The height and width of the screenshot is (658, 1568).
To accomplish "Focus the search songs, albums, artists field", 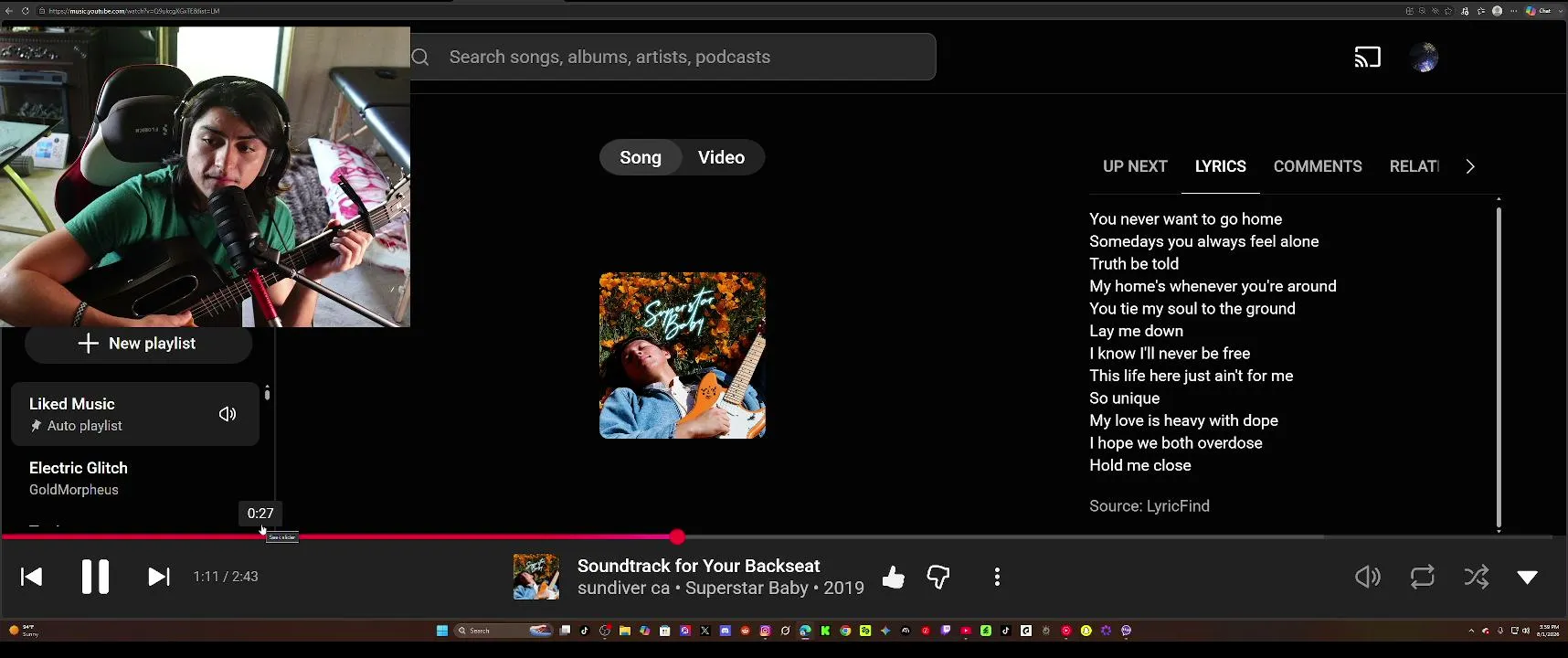I will click(673, 57).
